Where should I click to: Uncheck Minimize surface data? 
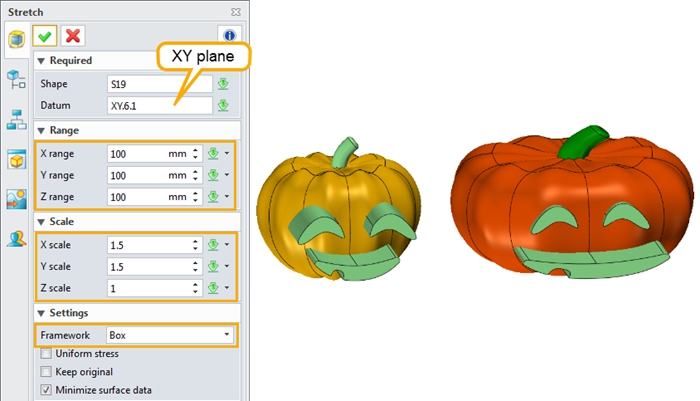[x=46, y=390]
